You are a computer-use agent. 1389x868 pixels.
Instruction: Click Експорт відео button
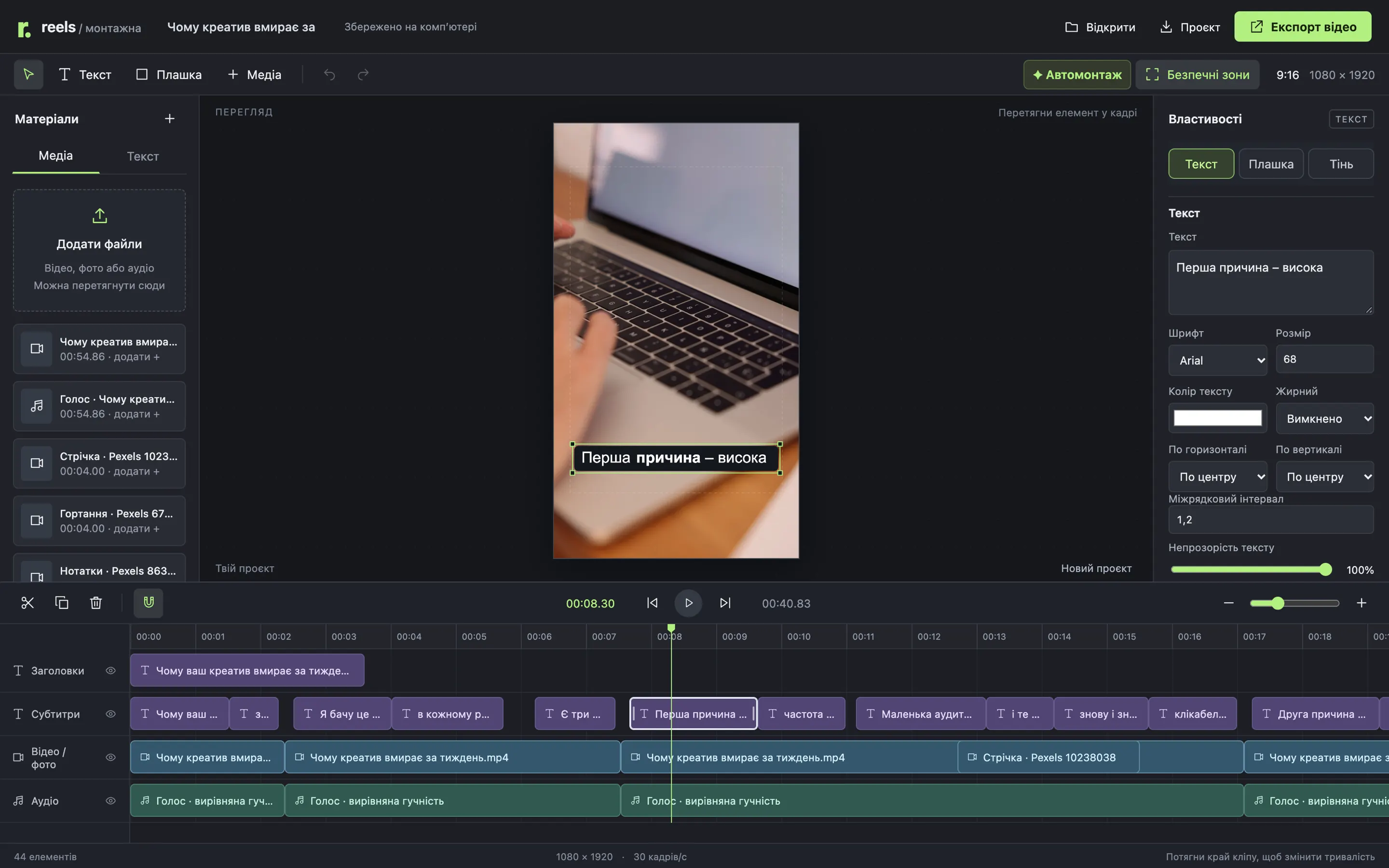point(1302,27)
